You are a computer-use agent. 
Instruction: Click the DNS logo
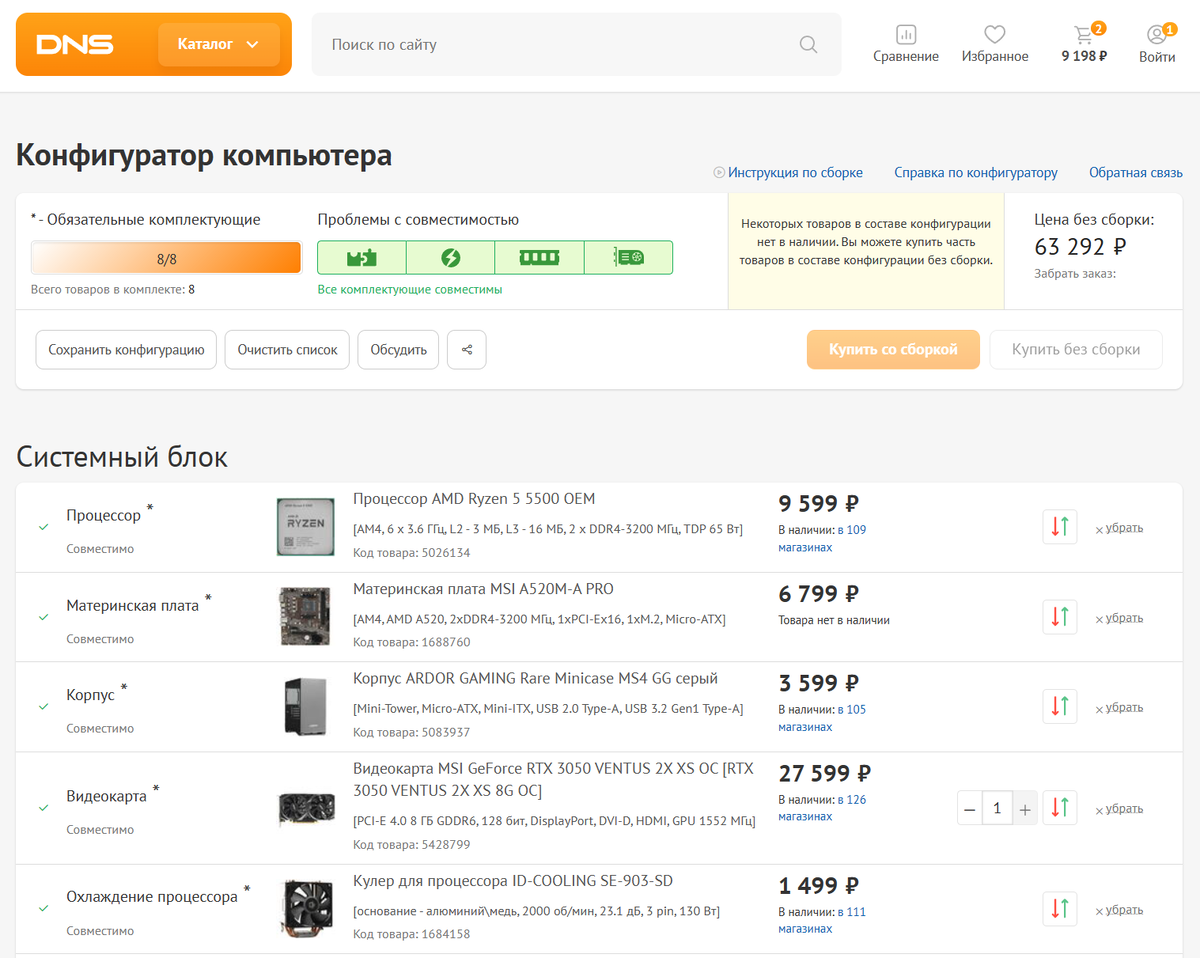75,44
